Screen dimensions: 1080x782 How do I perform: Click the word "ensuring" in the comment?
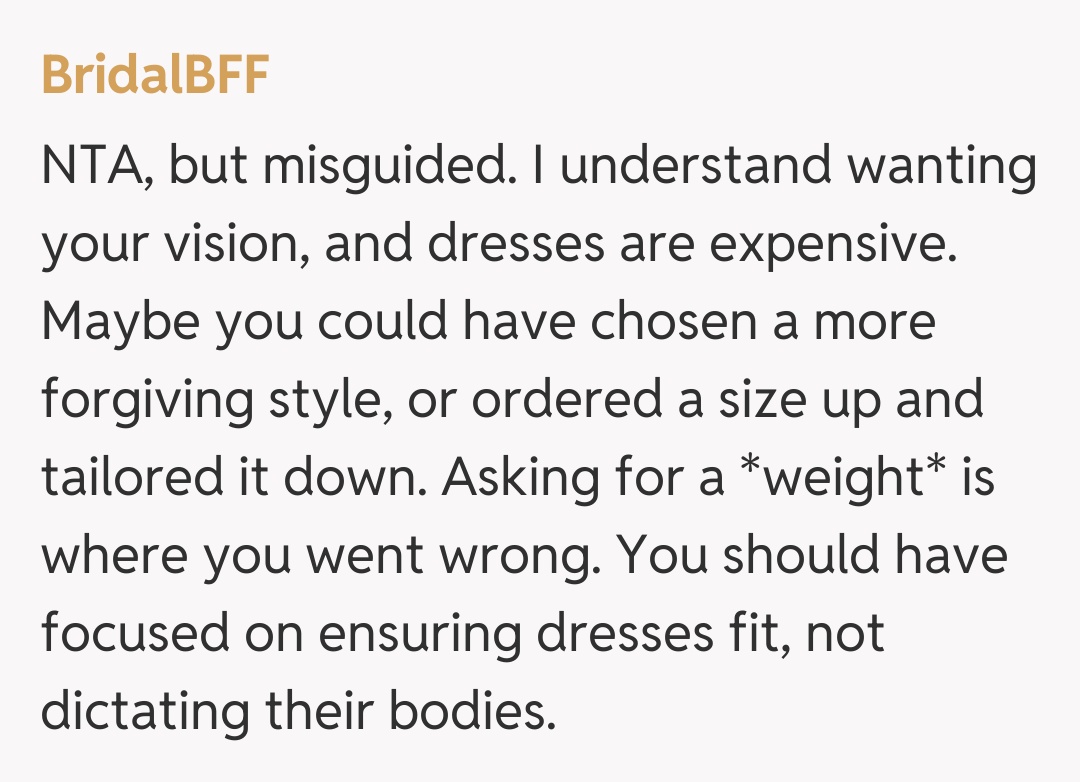pyautogui.click(x=432, y=636)
